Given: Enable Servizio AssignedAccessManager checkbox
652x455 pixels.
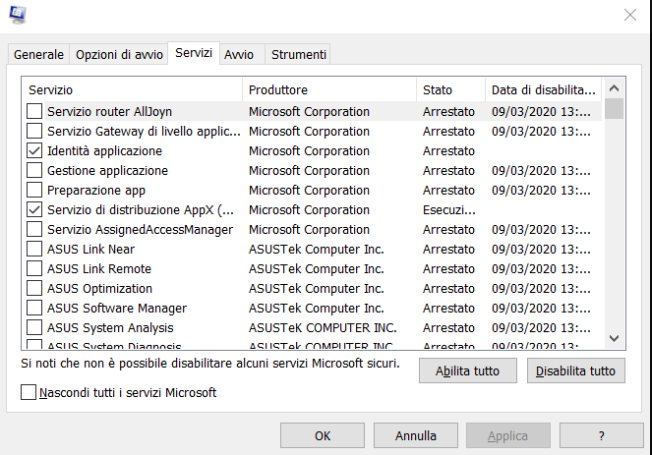Looking at the screenshot, I should 34,230.
